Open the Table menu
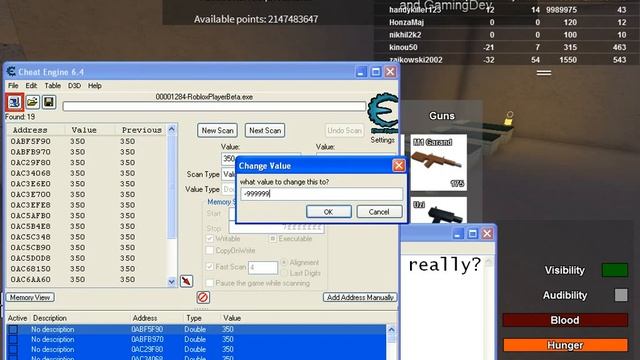This screenshot has height=360, width=640. click(x=53, y=86)
